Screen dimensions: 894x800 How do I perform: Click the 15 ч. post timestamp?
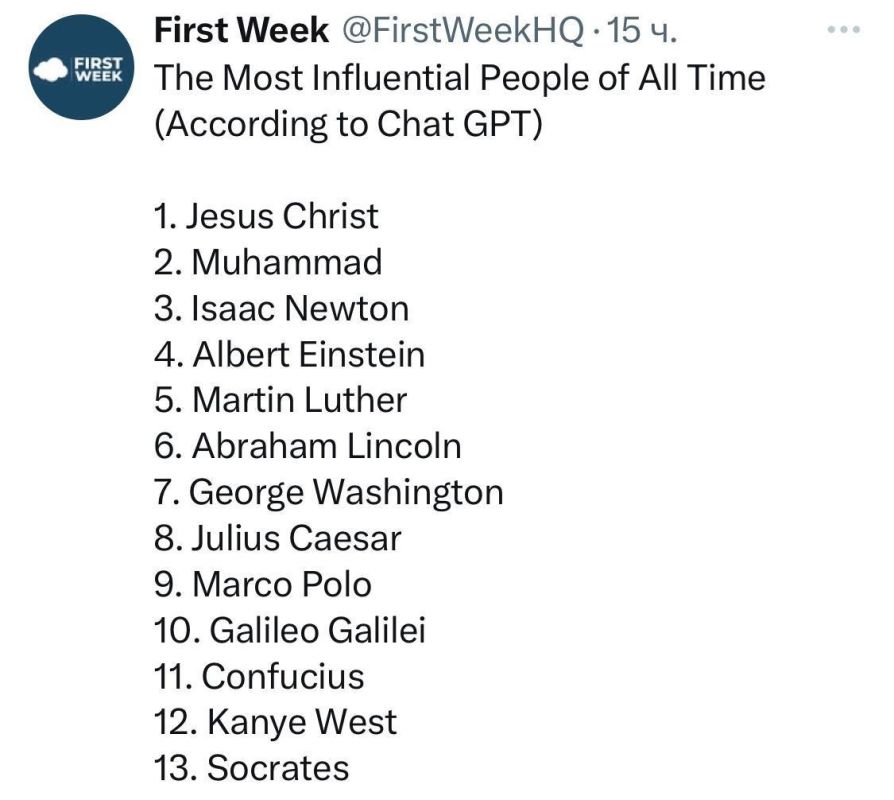[x=643, y=31]
